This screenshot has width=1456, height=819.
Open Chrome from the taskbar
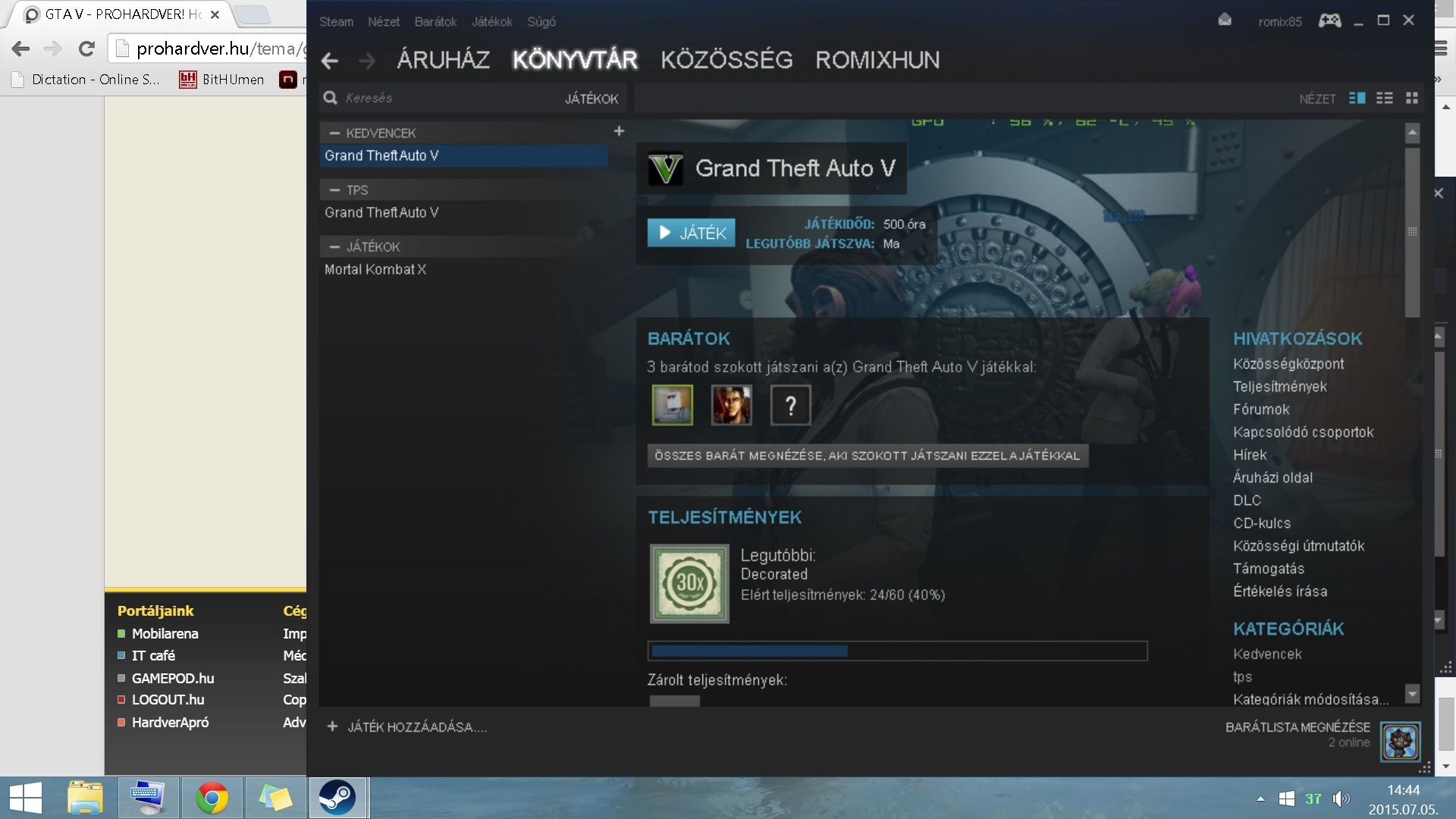pos(212,798)
